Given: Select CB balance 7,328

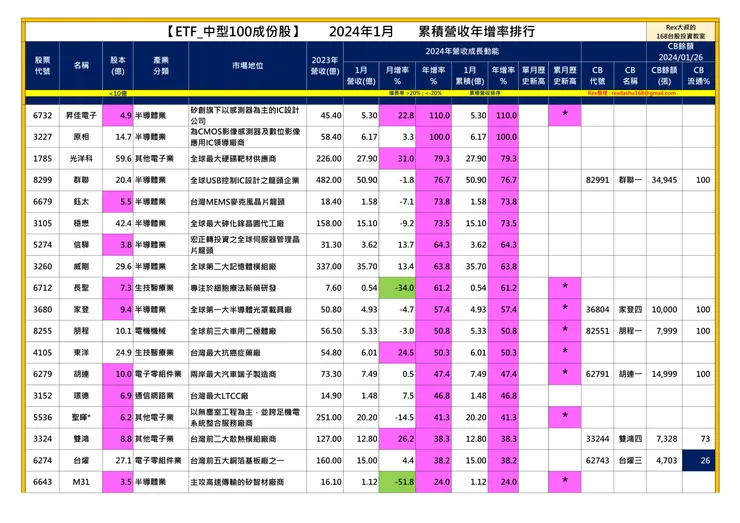Looking at the screenshot, I should (x=667, y=439).
